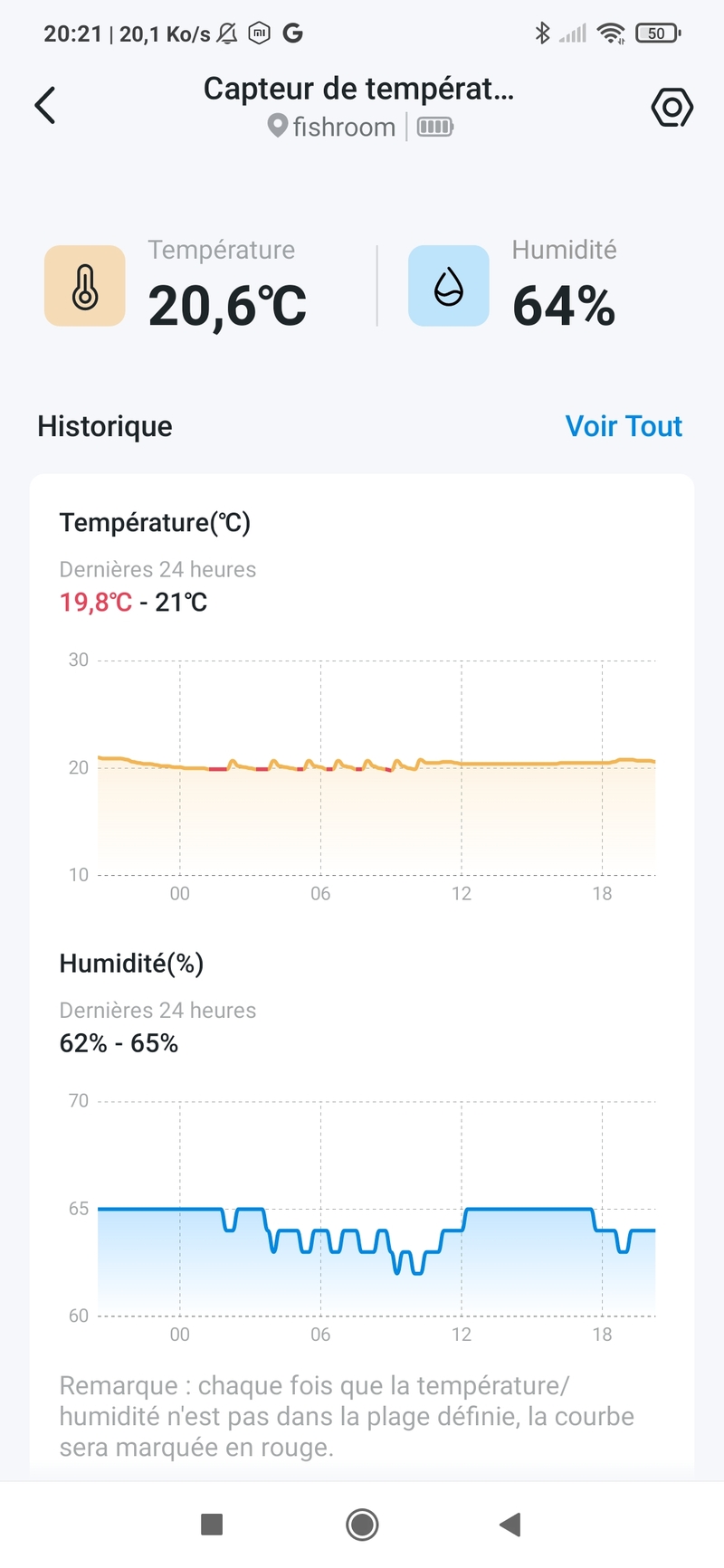Open device settings hexagon icon
The height and width of the screenshot is (1568, 724).
[672, 108]
